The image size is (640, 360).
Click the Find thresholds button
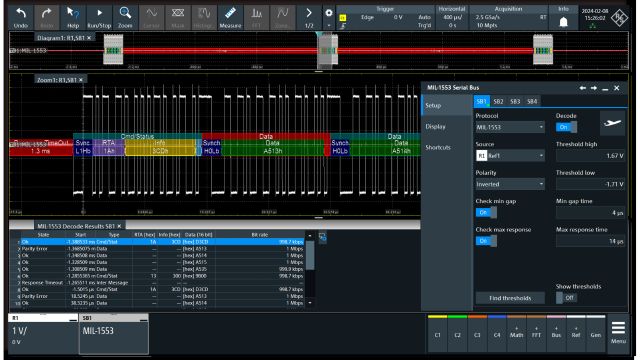[510, 298]
